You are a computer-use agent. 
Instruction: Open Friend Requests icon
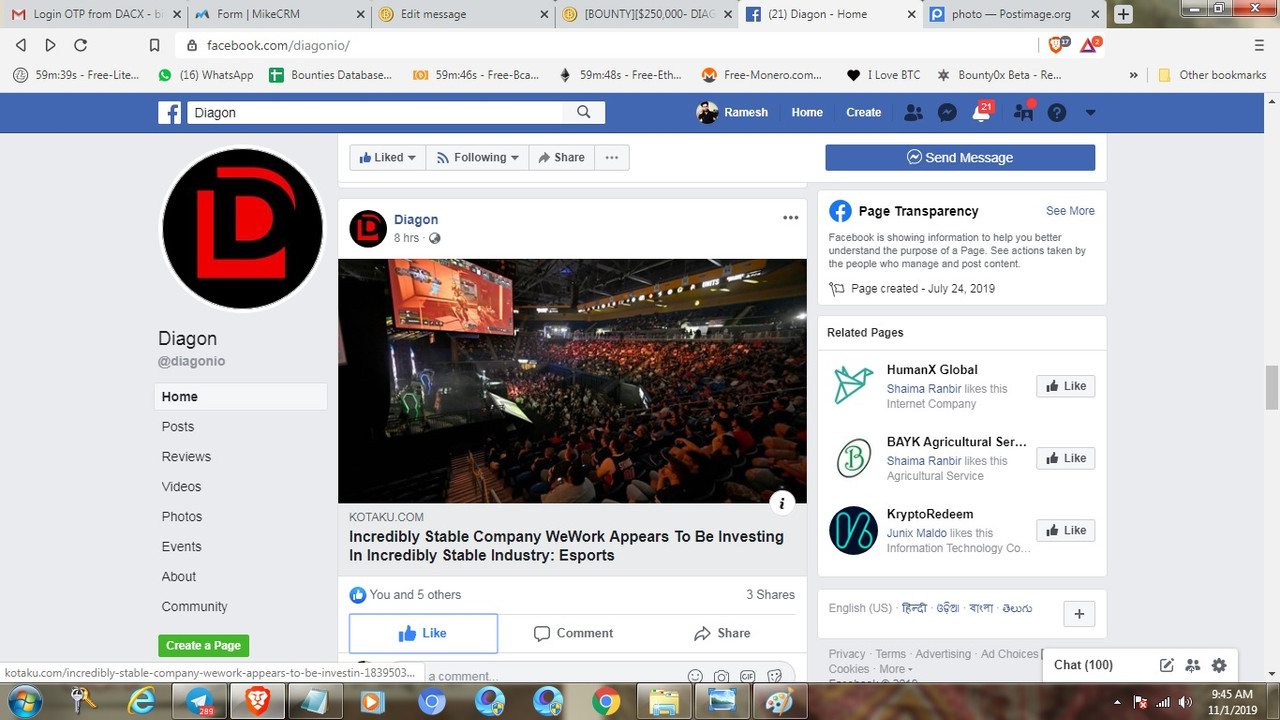pyautogui.click(x=913, y=113)
